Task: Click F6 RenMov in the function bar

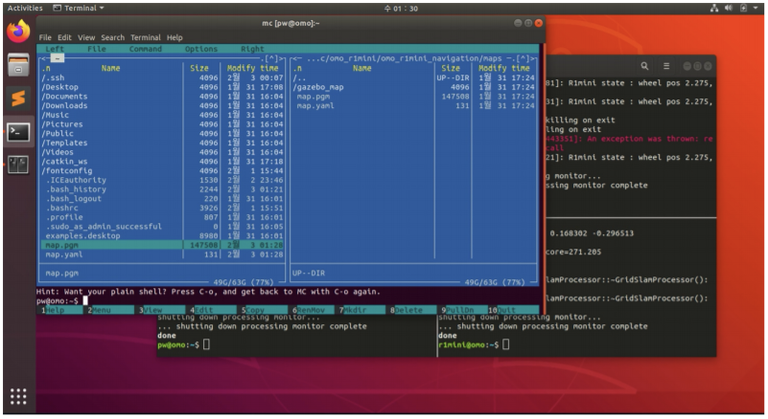Action: [315, 310]
